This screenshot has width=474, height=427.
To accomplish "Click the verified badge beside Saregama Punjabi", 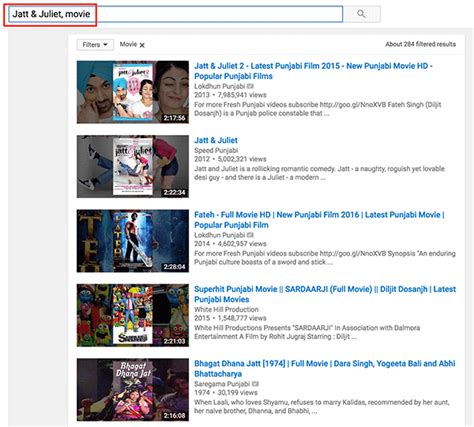I will coord(255,384).
